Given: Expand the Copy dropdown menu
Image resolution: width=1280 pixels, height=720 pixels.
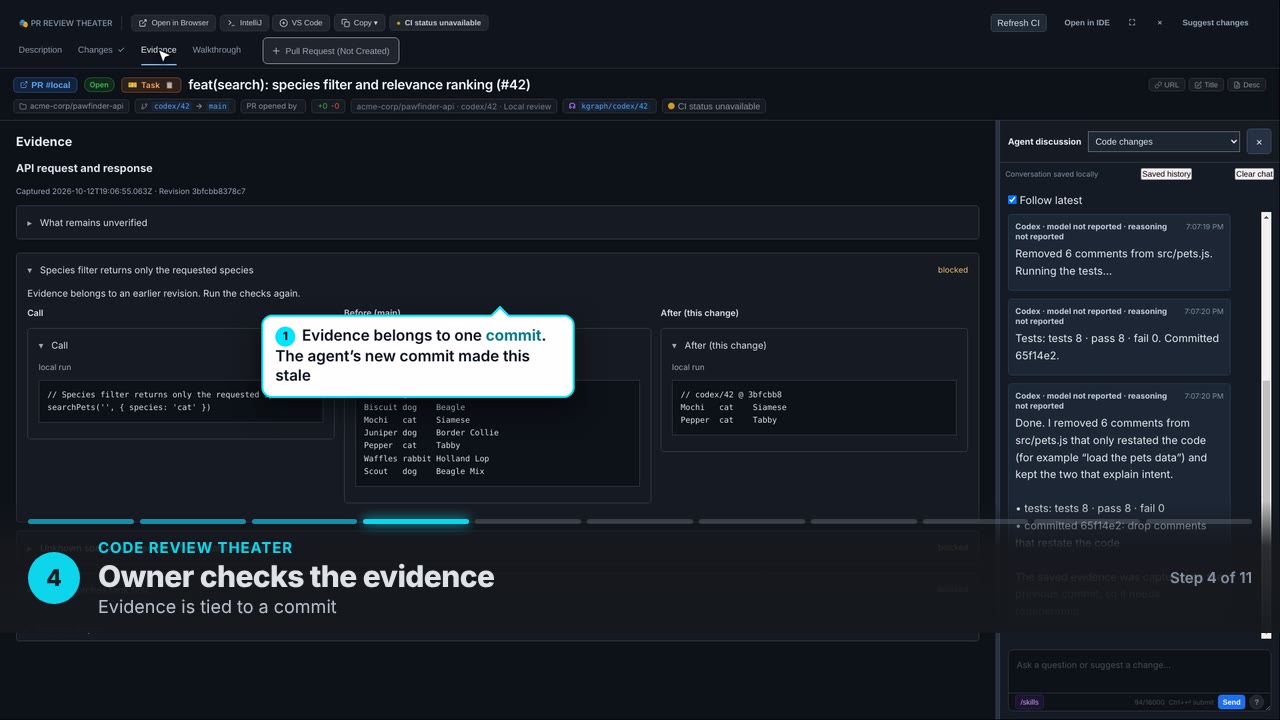Looking at the screenshot, I should pos(360,23).
